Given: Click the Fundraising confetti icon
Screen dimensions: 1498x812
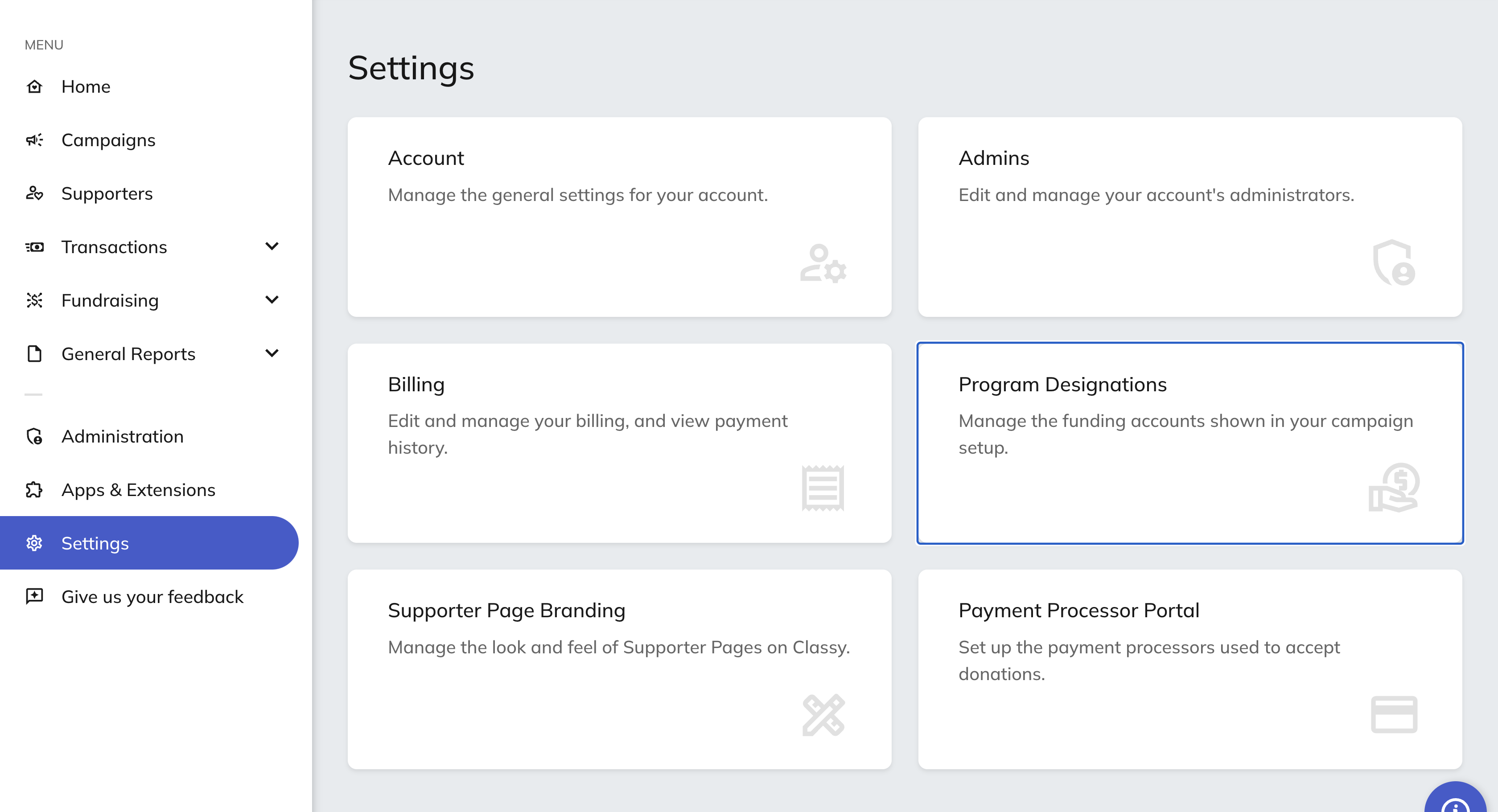Looking at the screenshot, I should coord(34,300).
